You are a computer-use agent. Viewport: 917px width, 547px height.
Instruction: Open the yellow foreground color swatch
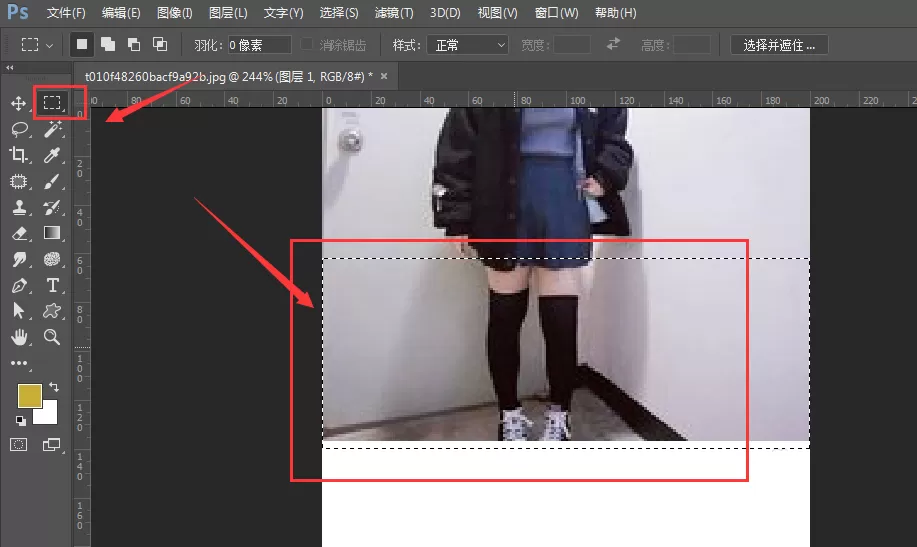(x=29, y=395)
